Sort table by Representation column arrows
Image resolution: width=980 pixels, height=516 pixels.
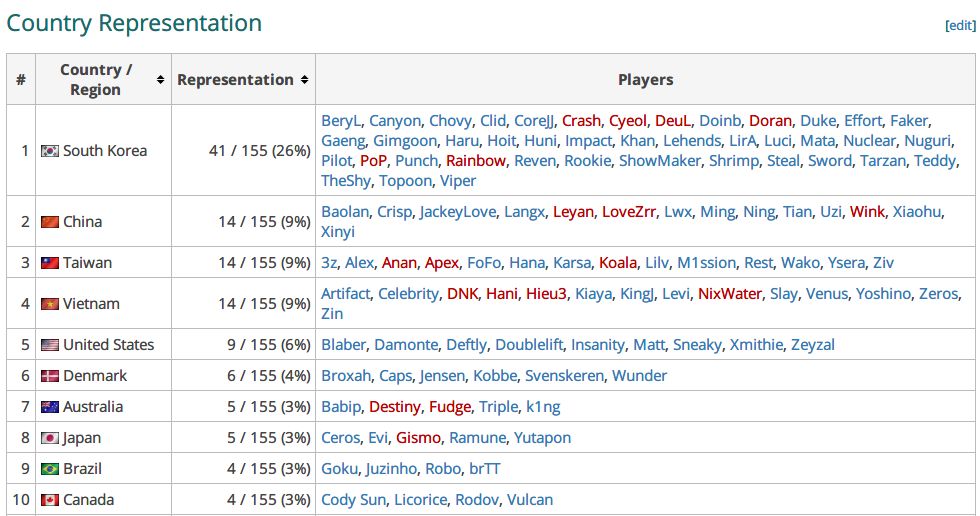pos(304,80)
